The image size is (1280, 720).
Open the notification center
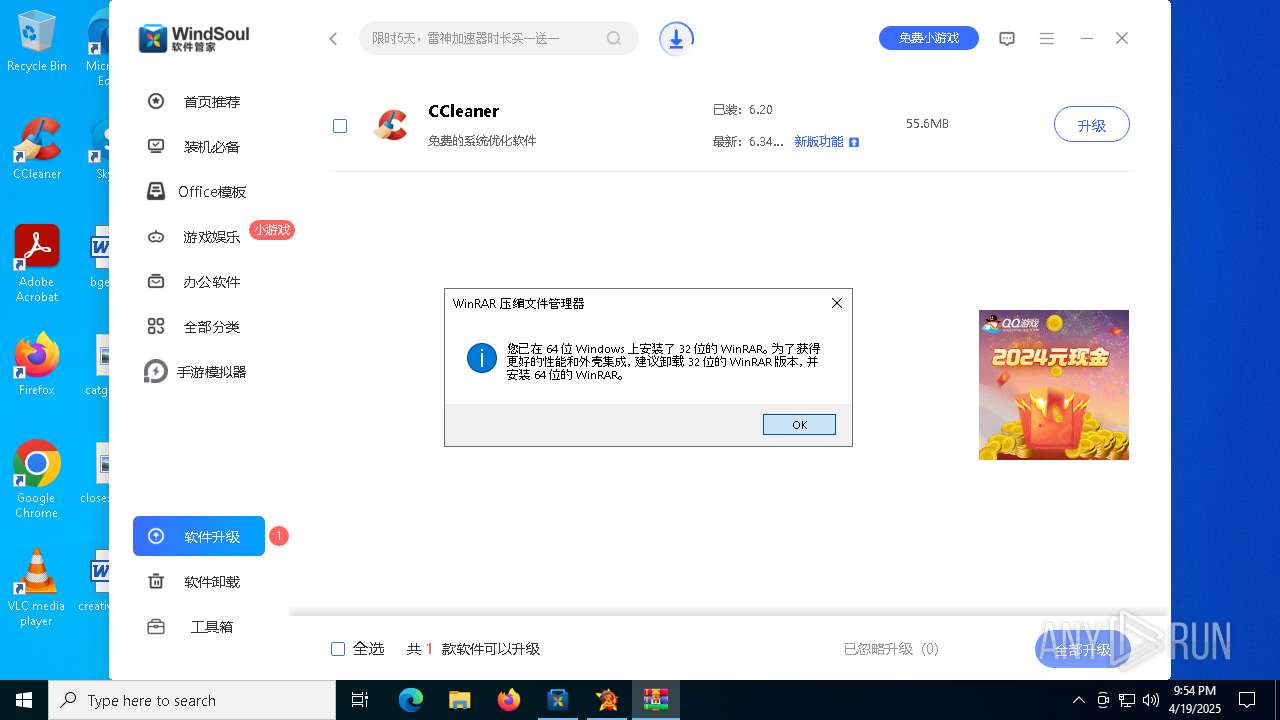[x=1247, y=700]
